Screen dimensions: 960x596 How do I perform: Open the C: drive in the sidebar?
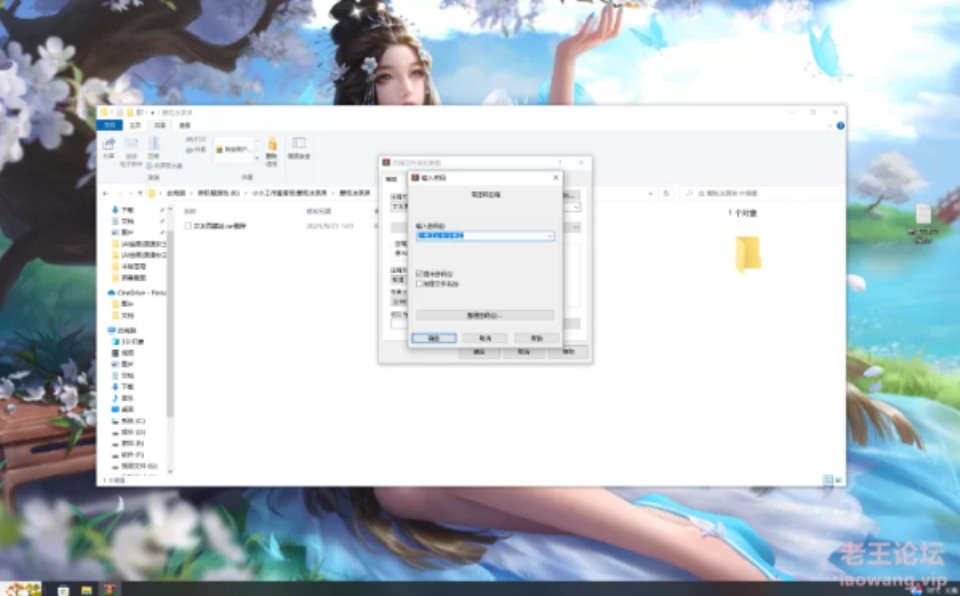click(x=129, y=421)
